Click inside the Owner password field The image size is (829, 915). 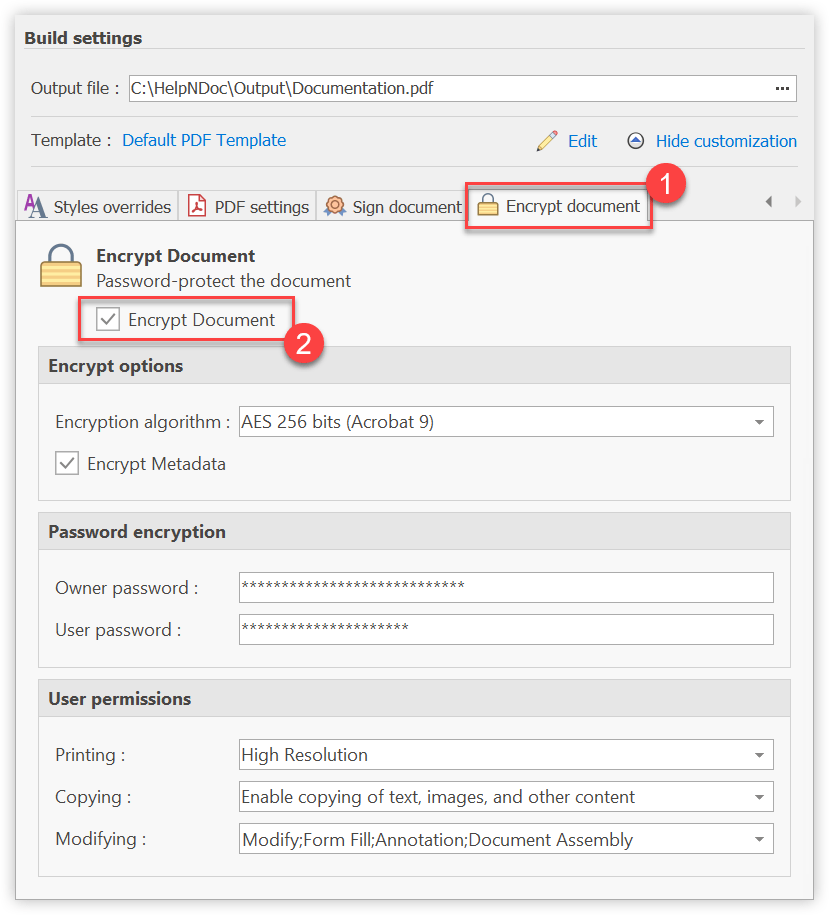point(500,587)
